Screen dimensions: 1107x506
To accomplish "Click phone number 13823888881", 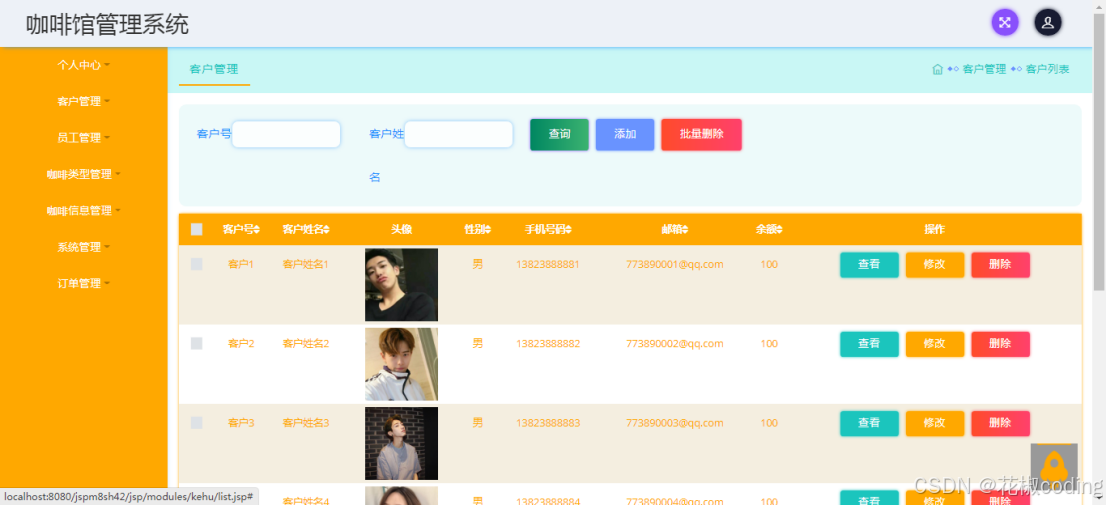I will (548, 265).
